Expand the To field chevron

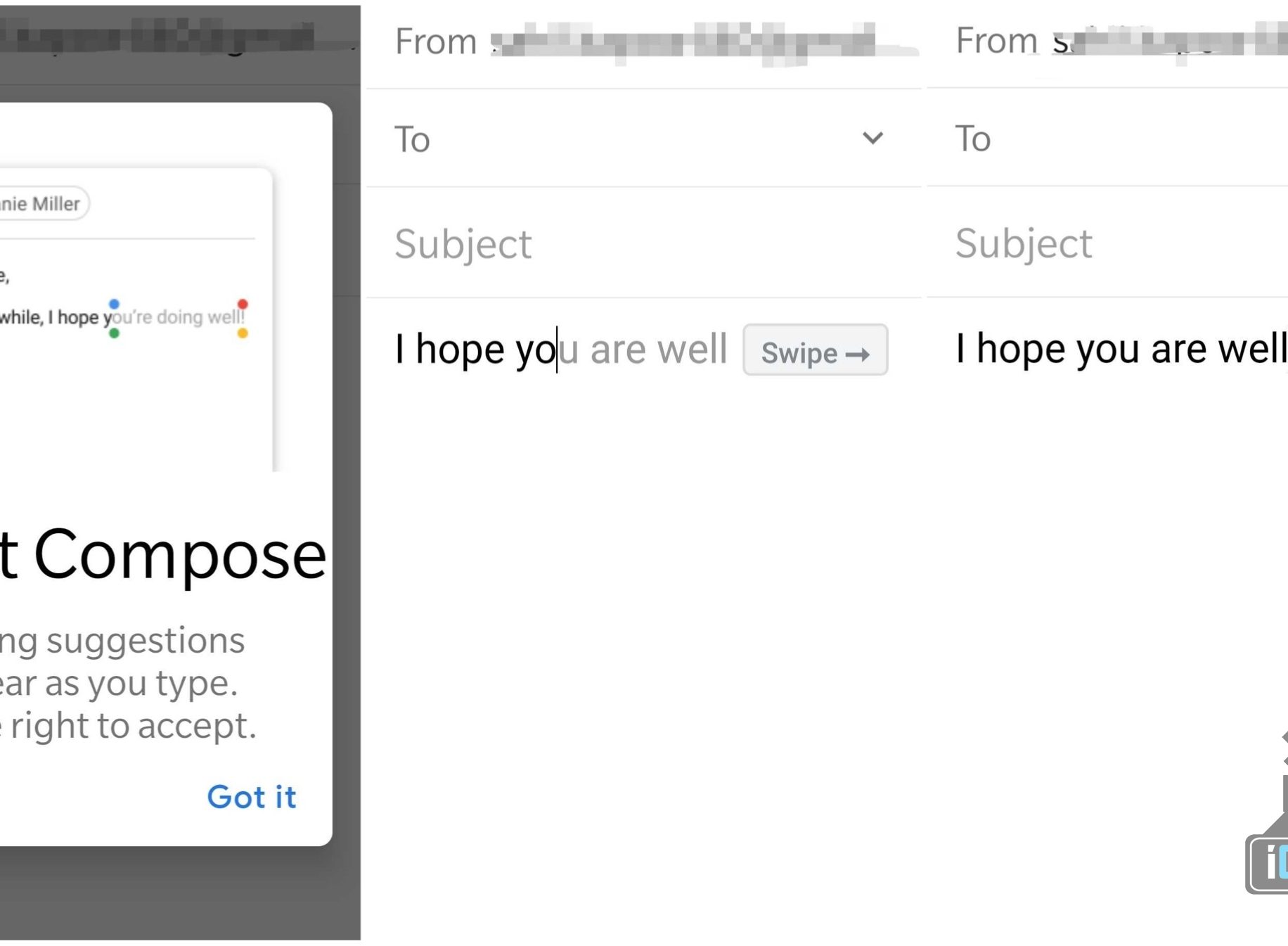[x=872, y=138]
